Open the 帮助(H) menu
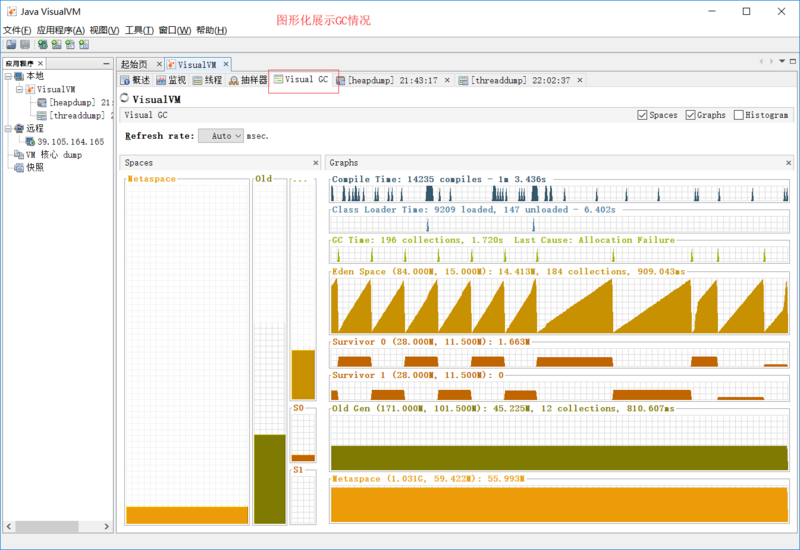Screen dimensions: 800x550 coord(211,31)
